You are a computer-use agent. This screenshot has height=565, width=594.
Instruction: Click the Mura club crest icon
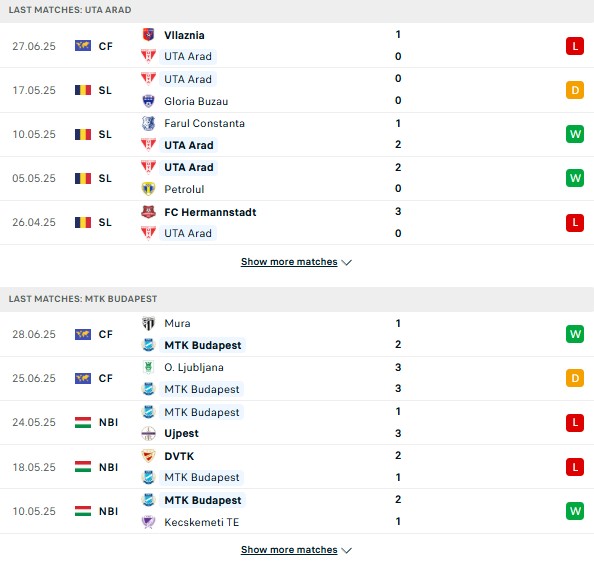pyautogui.click(x=148, y=323)
